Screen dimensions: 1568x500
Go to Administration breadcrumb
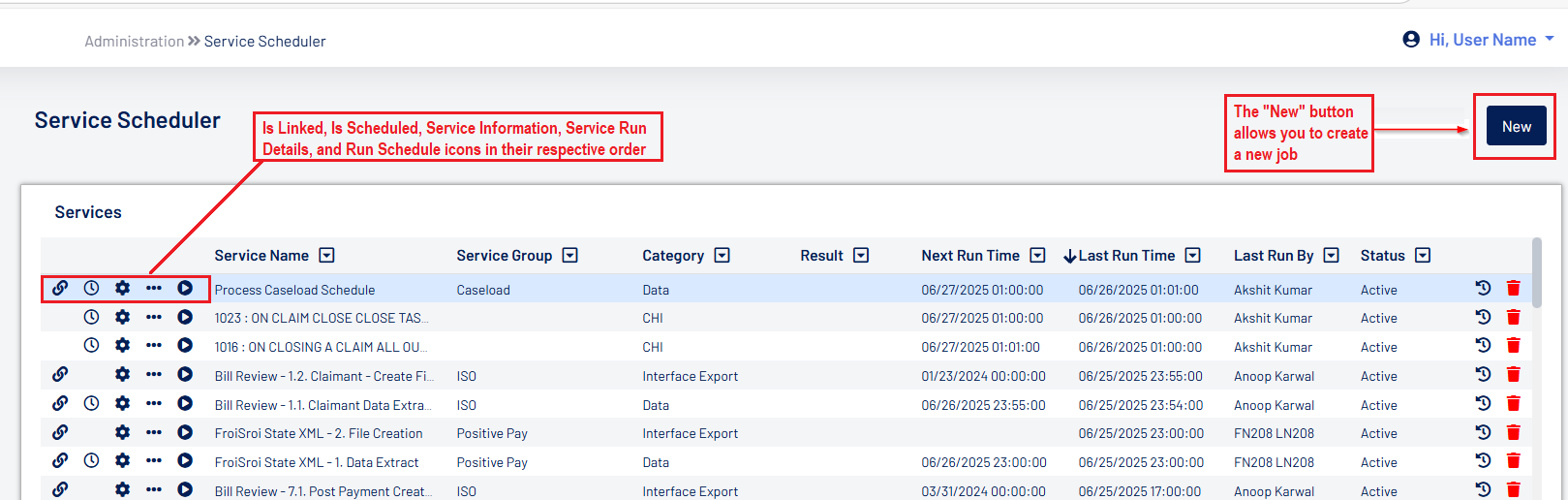[134, 42]
